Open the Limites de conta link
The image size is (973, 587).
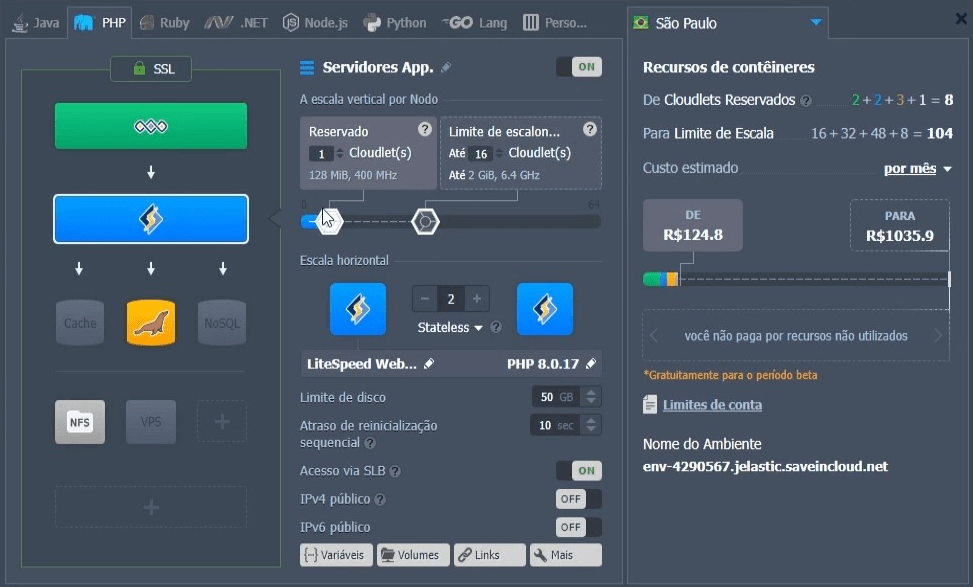[711, 405]
